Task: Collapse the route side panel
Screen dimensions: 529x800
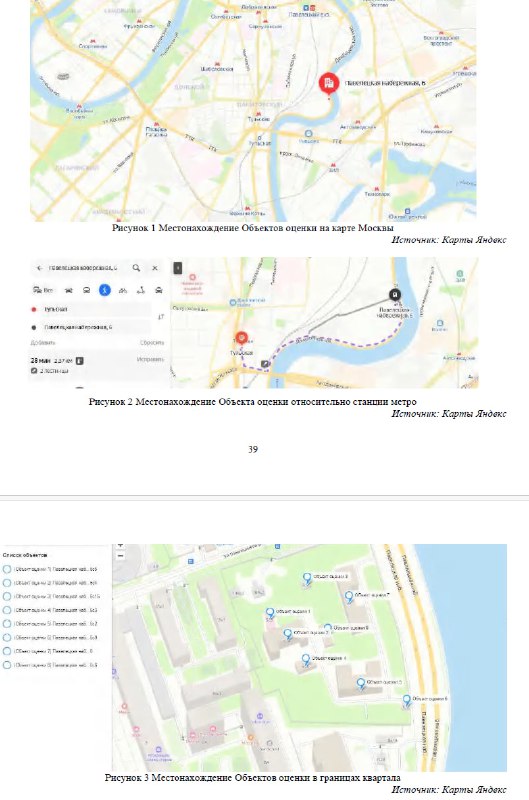Action: (x=178, y=268)
